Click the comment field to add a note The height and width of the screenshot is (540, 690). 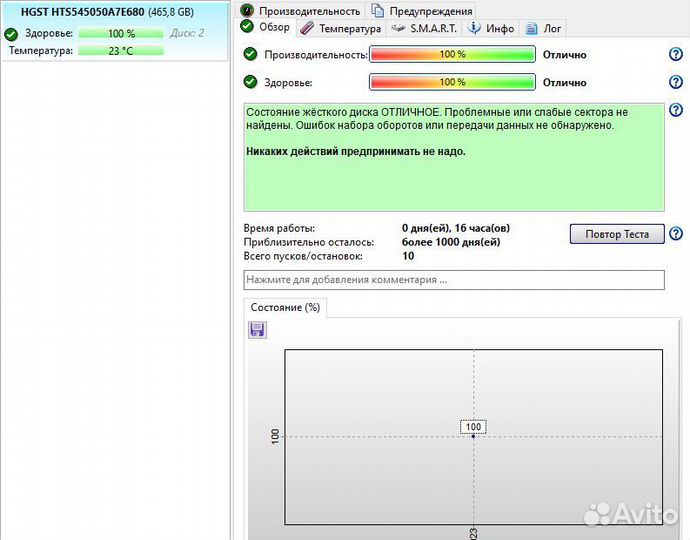(x=454, y=280)
